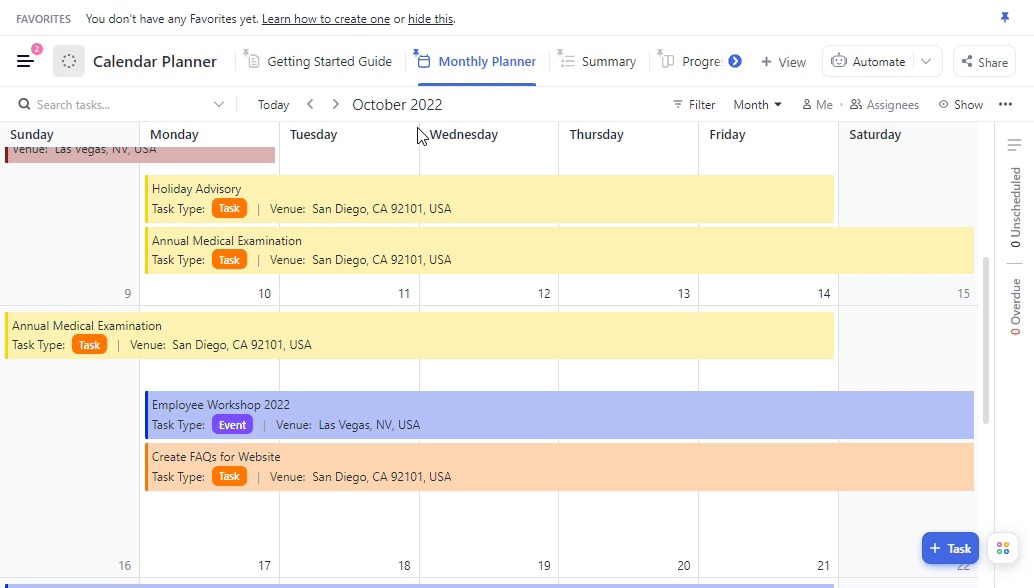Click the purple Employee Workshop 2022 event
Screen dimensions: 1034x588
[558, 415]
